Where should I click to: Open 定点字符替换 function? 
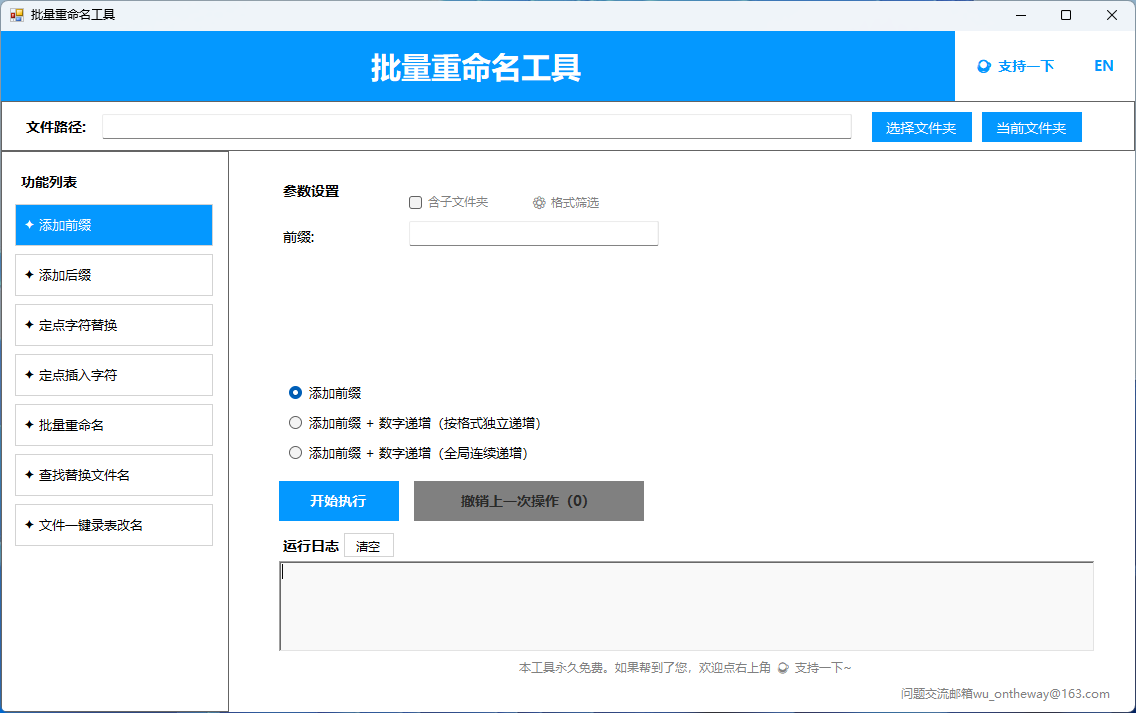coord(114,325)
